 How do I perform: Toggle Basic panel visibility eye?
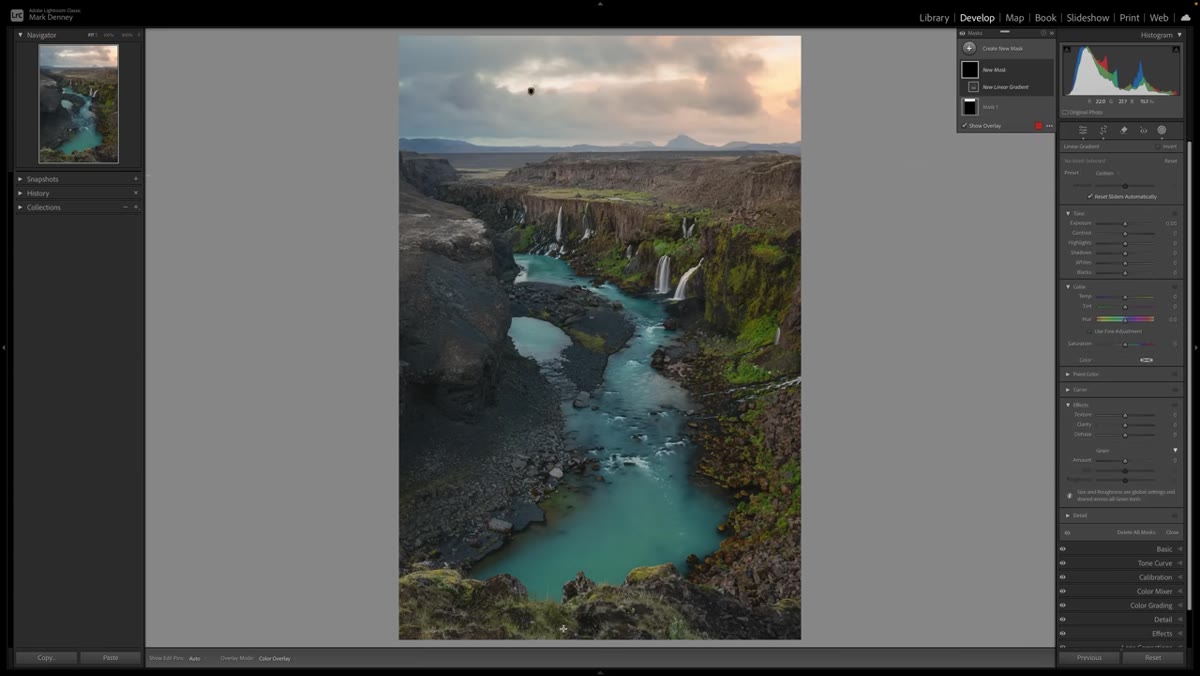pos(1063,549)
